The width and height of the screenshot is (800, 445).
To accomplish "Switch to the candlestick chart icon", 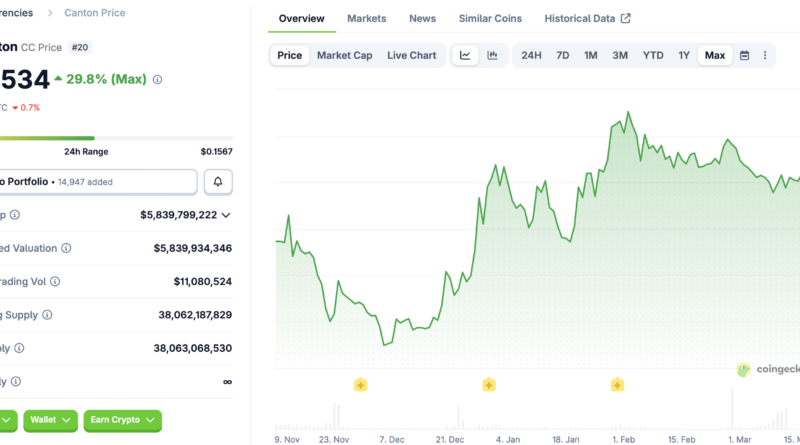I will pos(492,56).
